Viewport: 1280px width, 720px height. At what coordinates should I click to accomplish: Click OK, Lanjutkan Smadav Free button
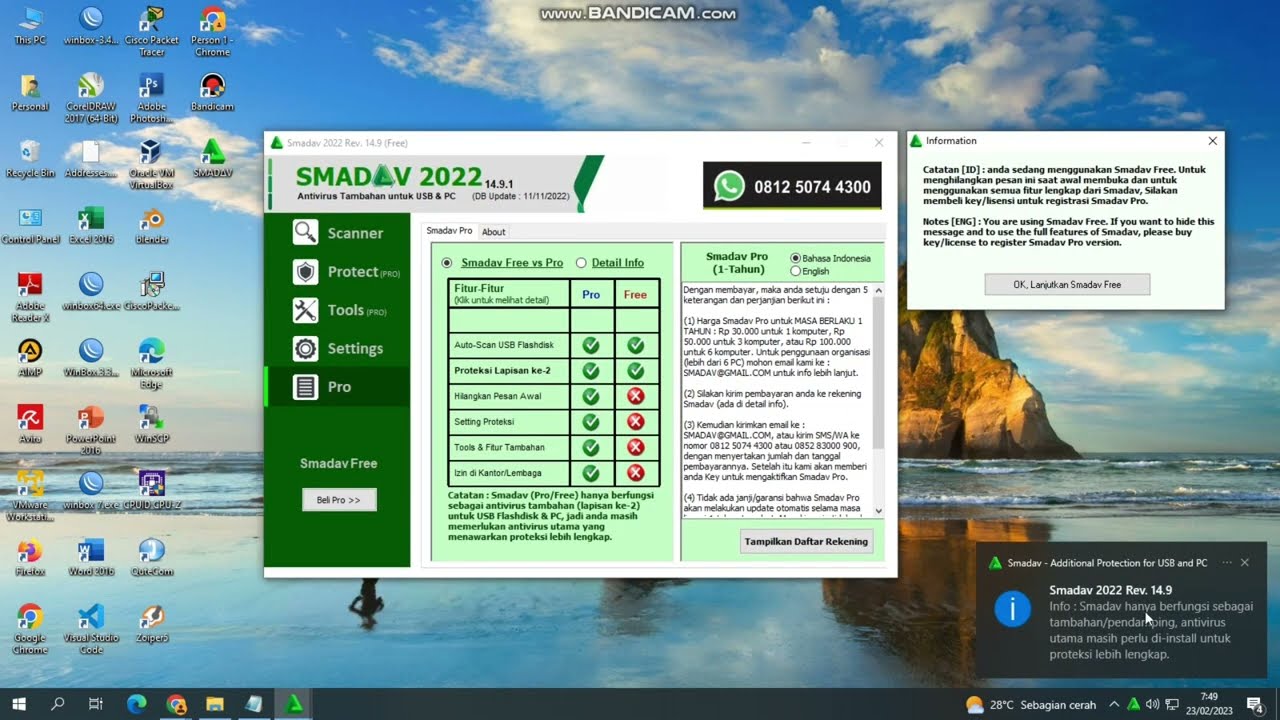click(1067, 284)
